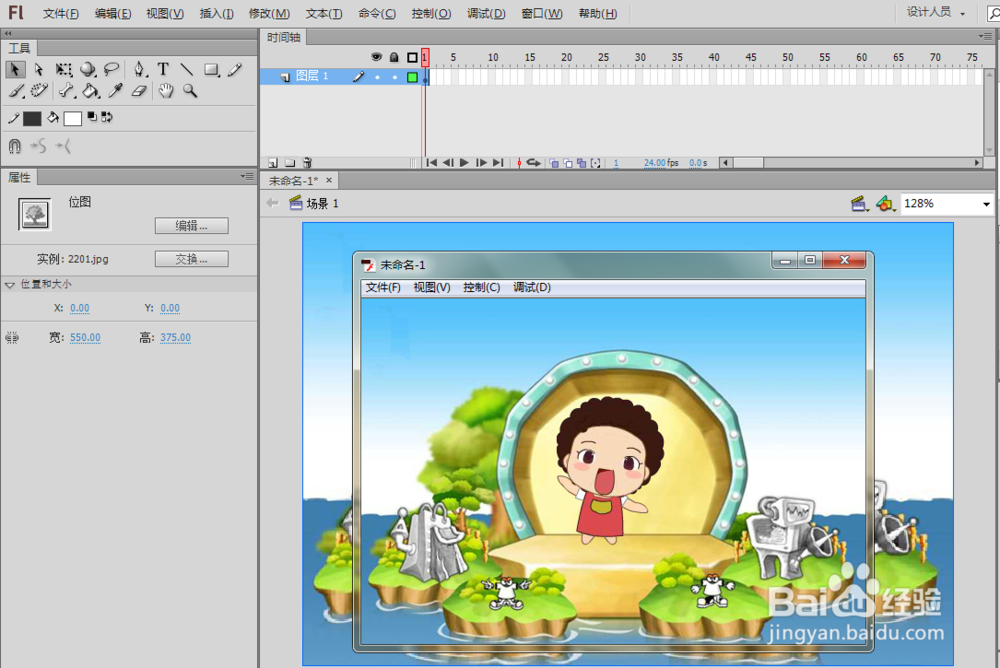The width and height of the screenshot is (1000, 668).
Task: Select the Bone tool
Action: click(x=66, y=91)
